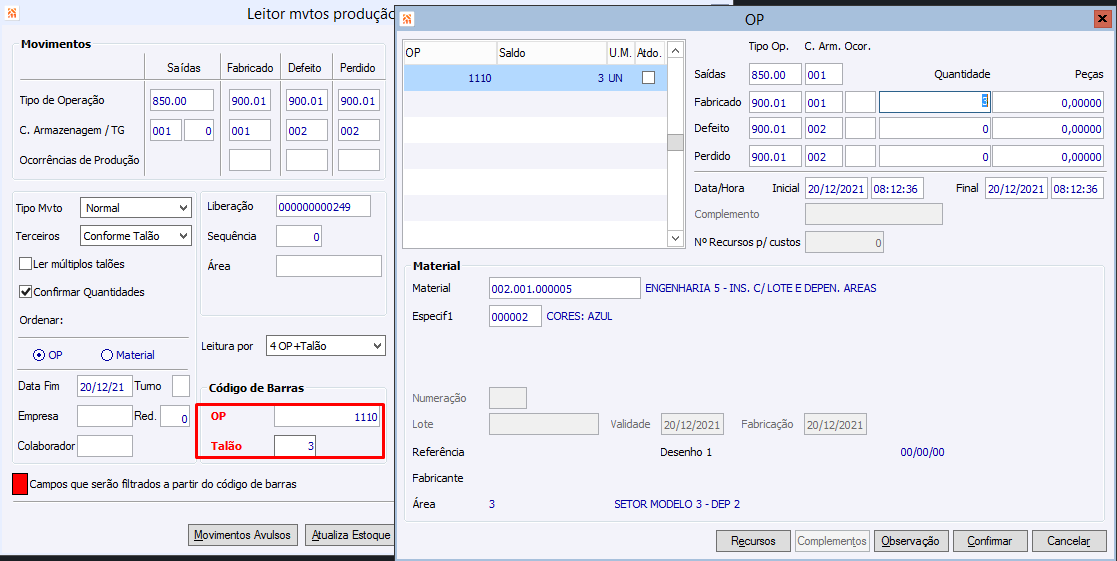
Task: Click the Fabricado Peças input field
Action: 1047,102
